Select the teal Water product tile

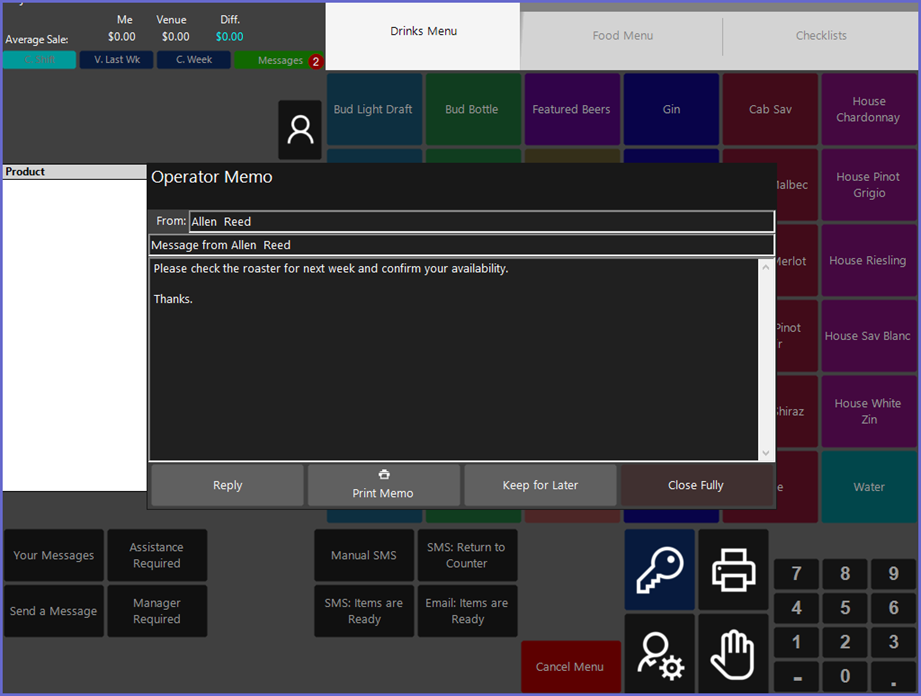point(868,487)
